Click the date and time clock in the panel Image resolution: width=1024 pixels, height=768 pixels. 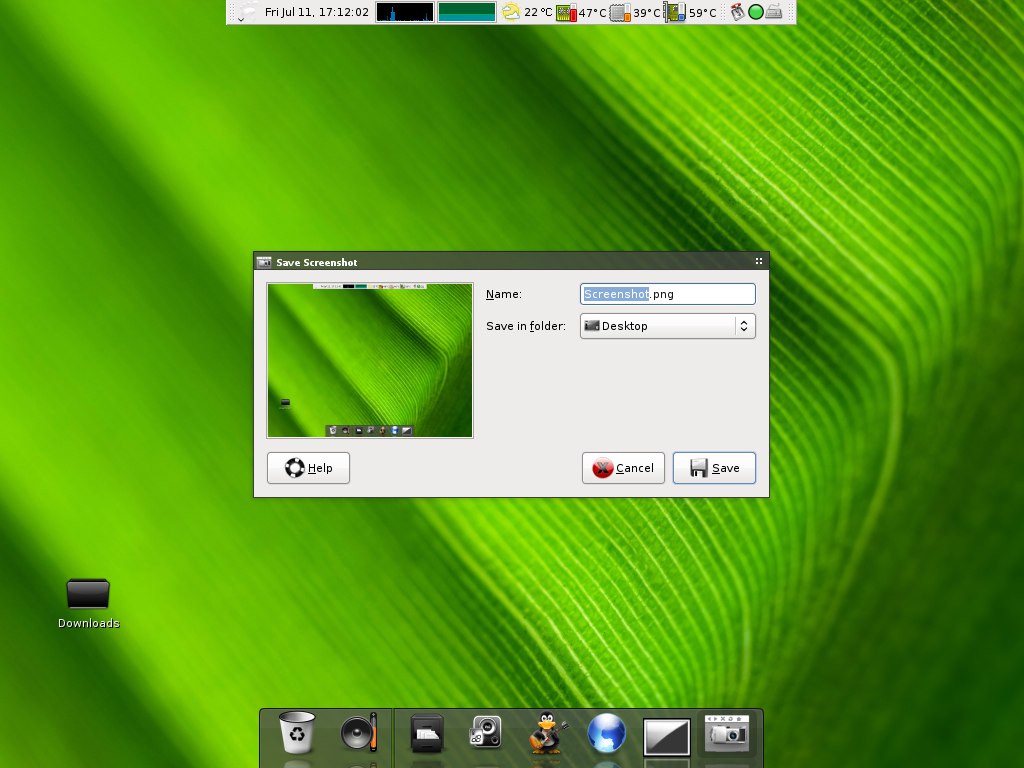pyautogui.click(x=317, y=12)
